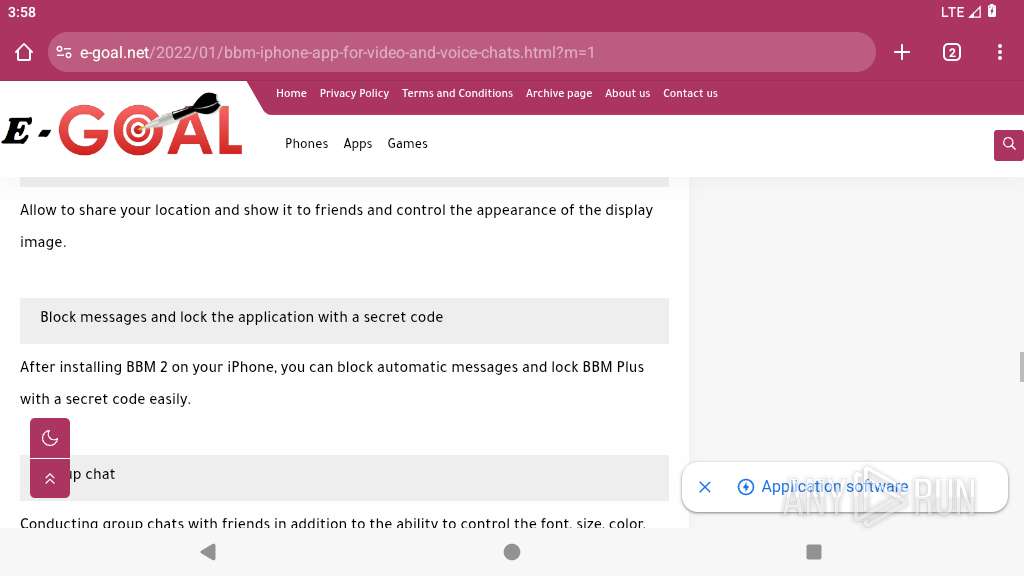Click the 'up chat' section heading

344,477
